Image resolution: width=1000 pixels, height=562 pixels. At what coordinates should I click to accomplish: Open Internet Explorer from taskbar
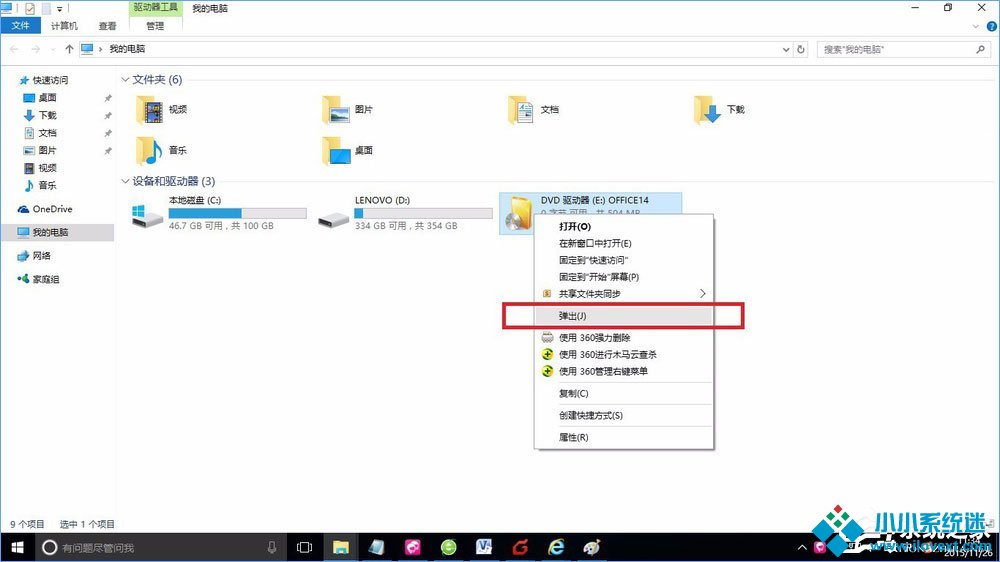[556, 547]
